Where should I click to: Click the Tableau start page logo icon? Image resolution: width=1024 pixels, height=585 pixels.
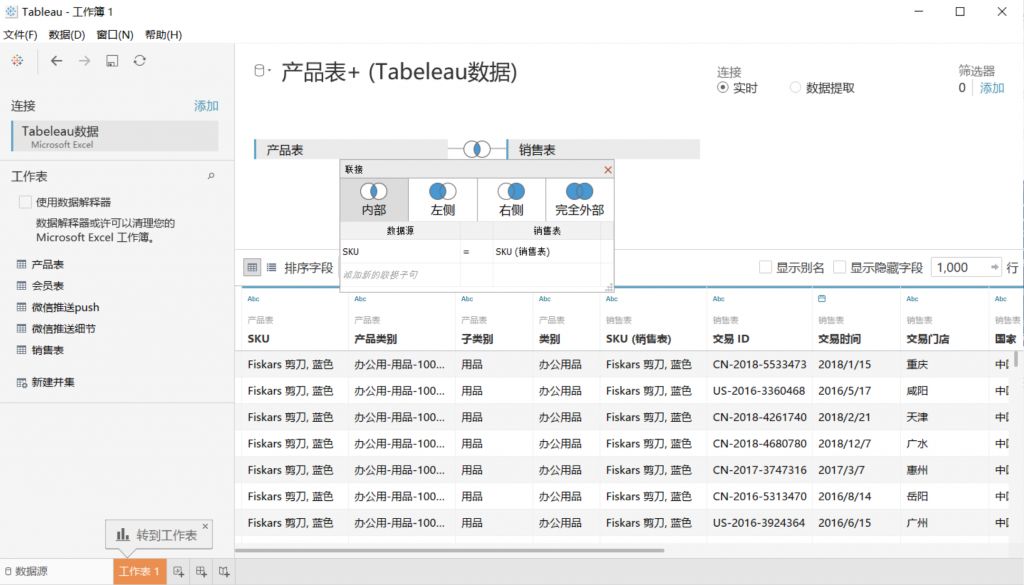click(x=17, y=61)
